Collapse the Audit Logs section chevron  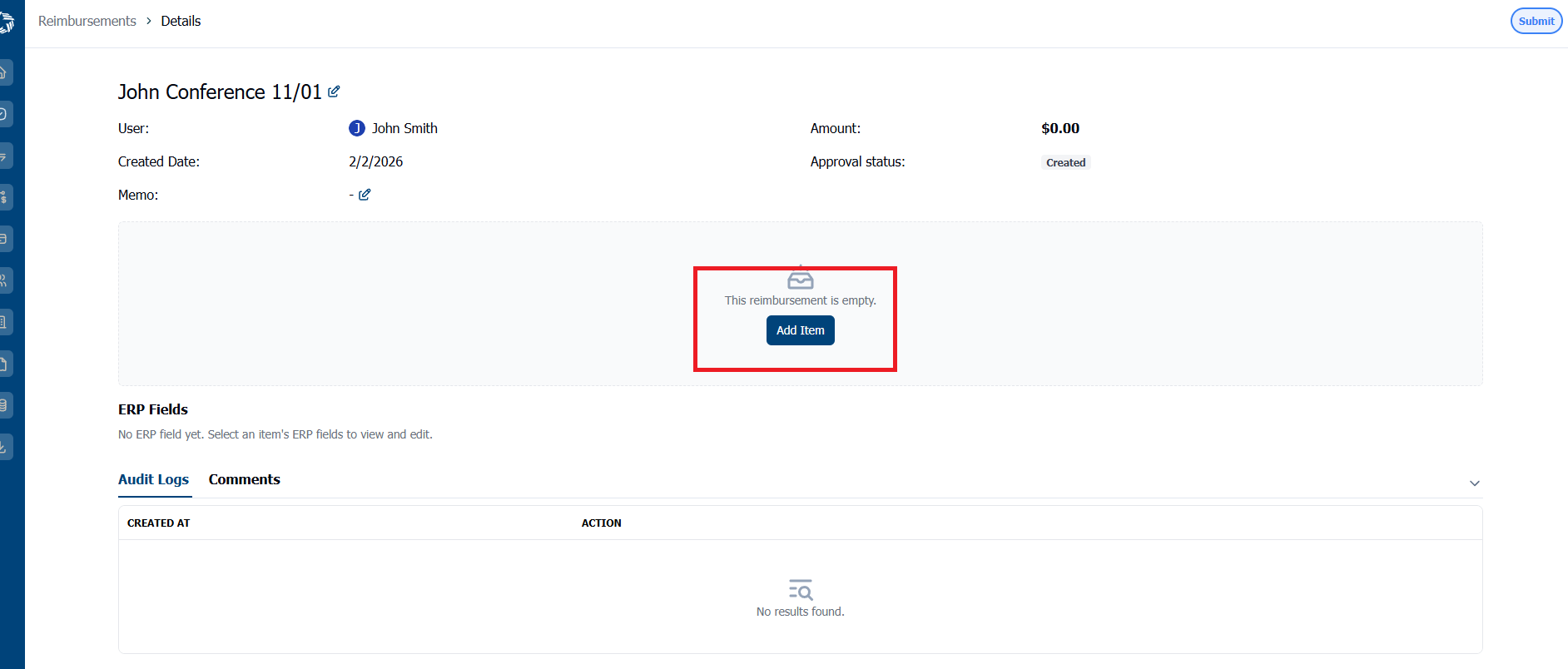(x=1474, y=483)
